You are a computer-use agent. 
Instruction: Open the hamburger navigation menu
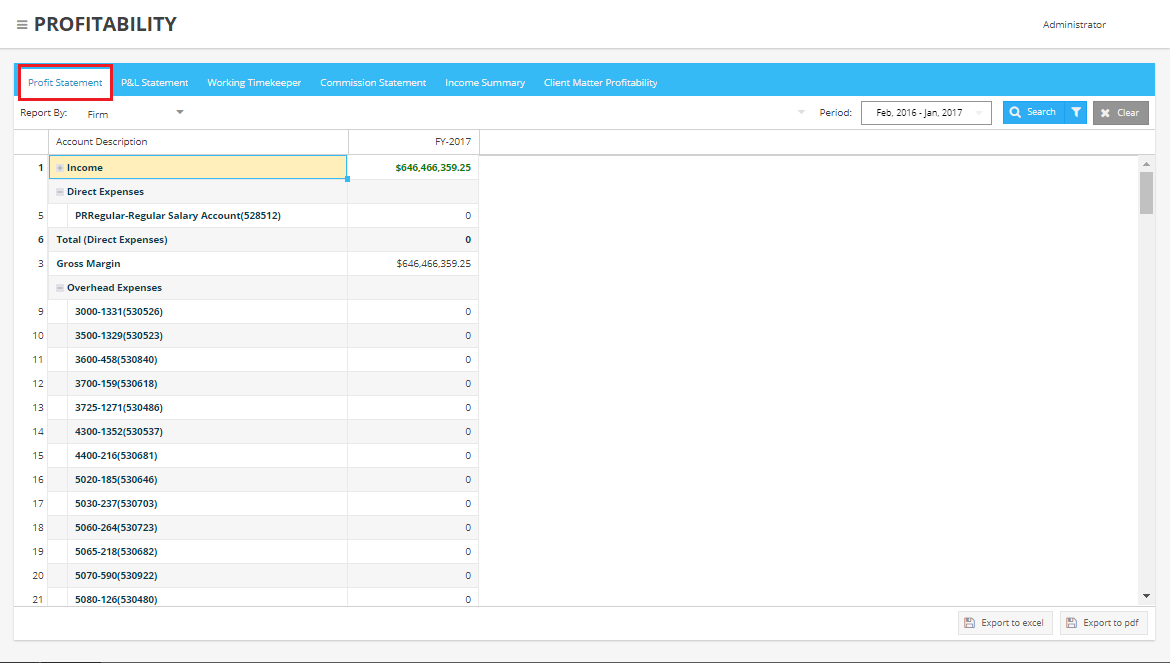coord(22,25)
